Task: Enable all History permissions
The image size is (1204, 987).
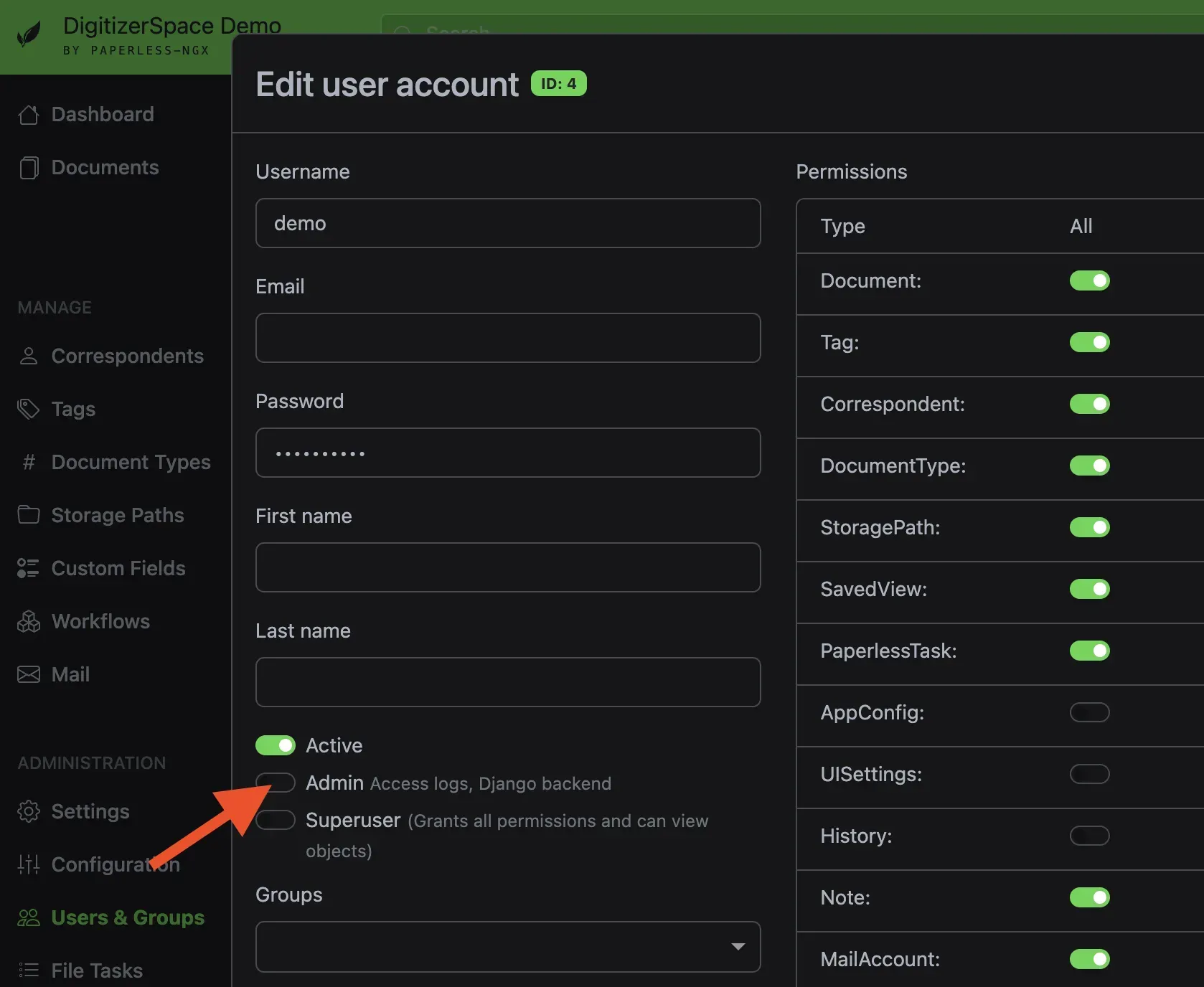Action: [x=1089, y=836]
